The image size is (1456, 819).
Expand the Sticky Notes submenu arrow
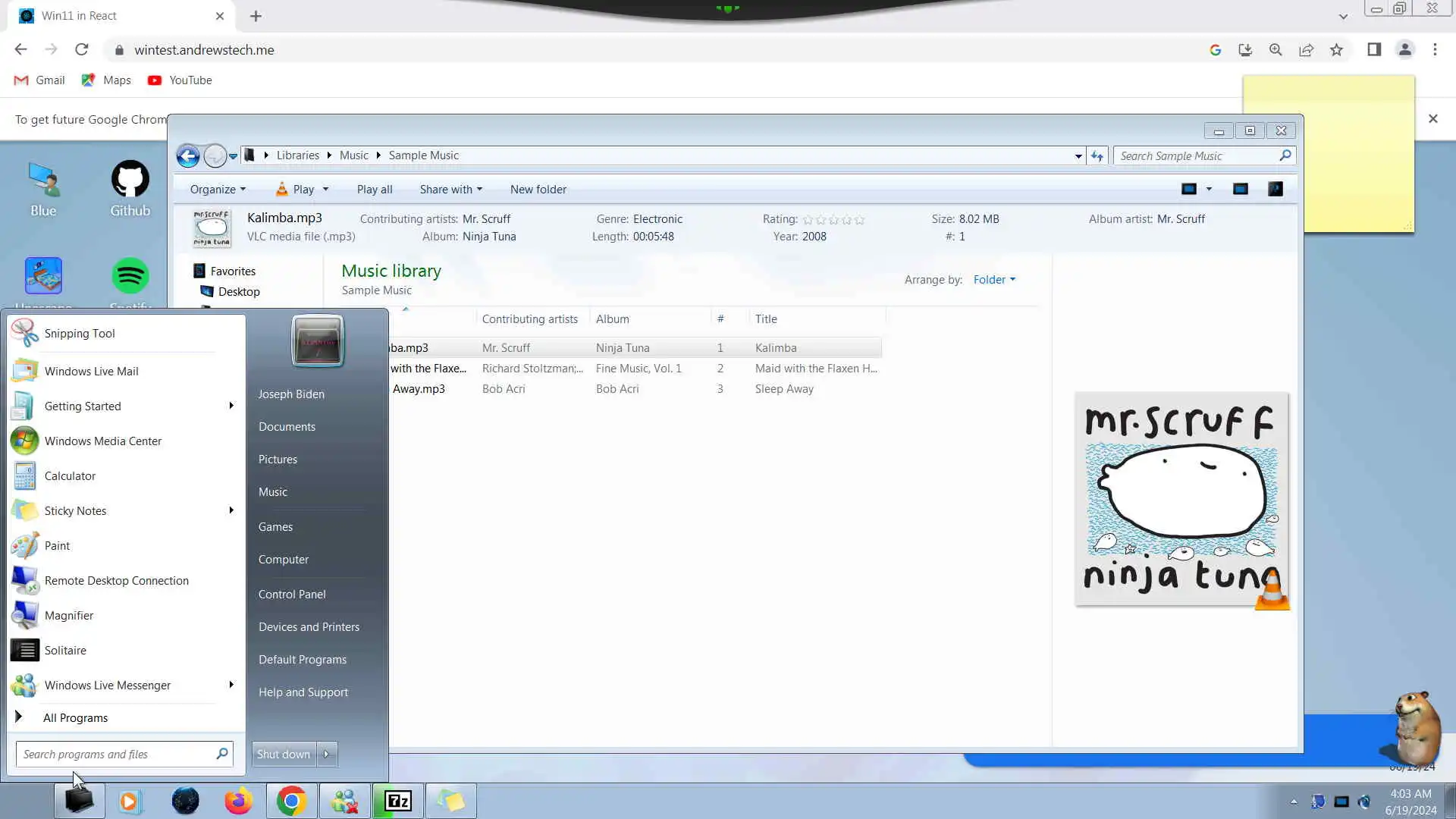tap(231, 510)
